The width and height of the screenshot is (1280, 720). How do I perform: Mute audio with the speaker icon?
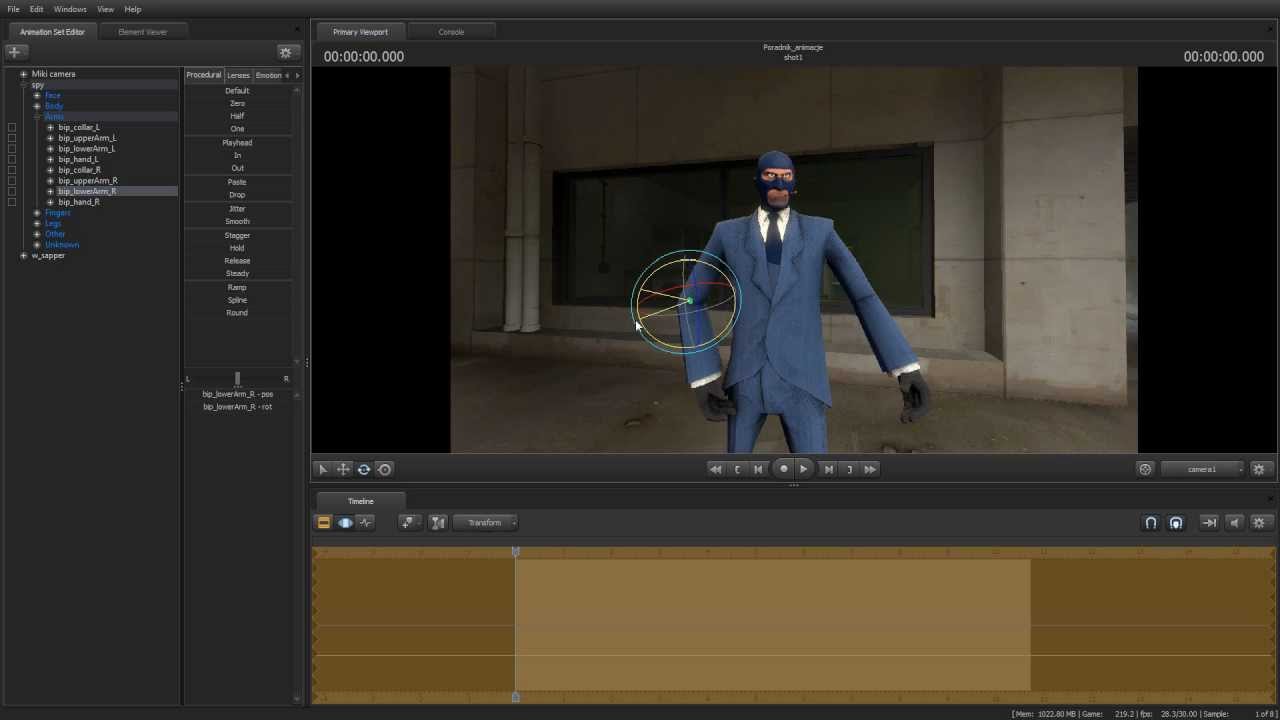[x=1234, y=522]
